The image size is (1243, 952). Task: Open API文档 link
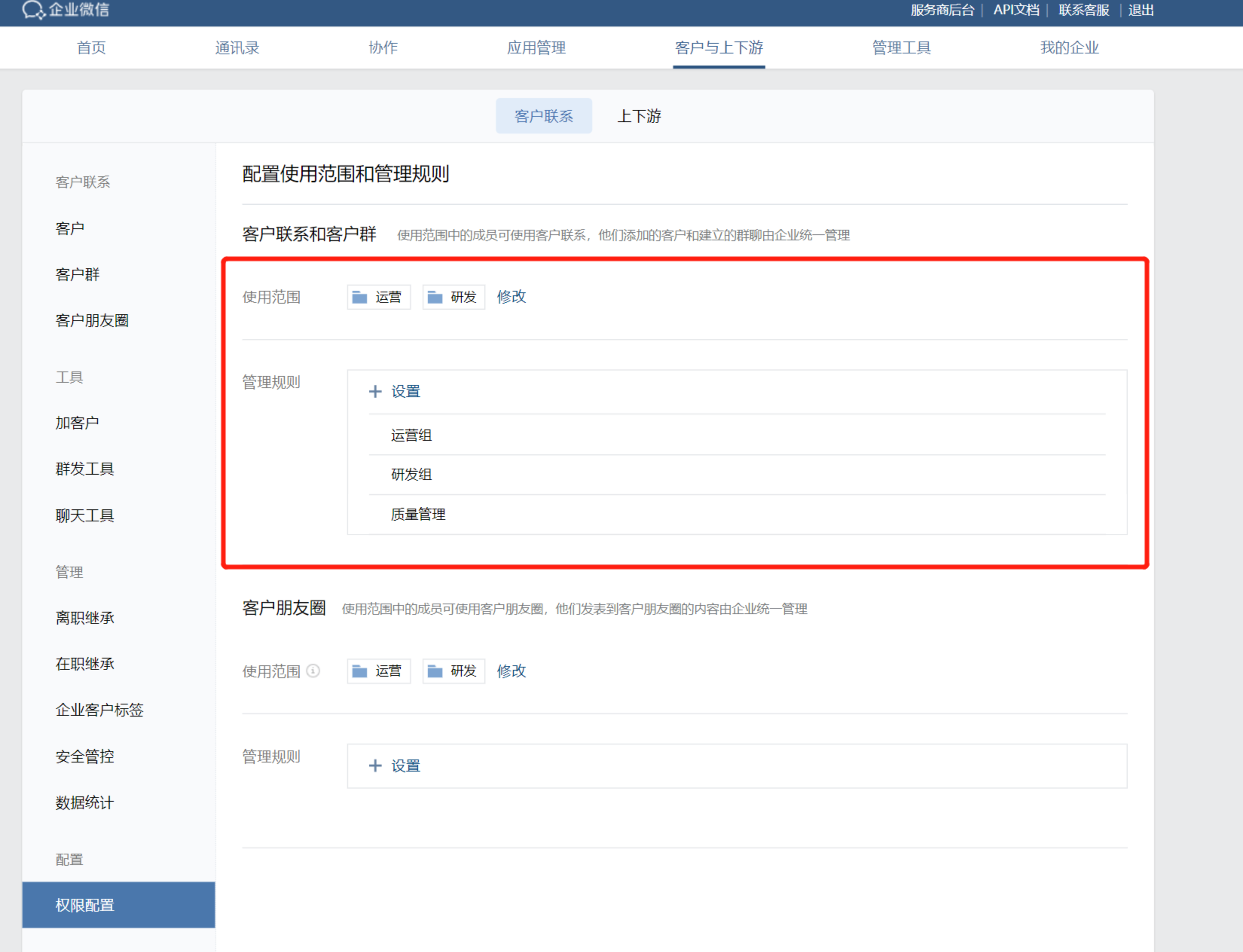pyautogui.click(x=1016, y=10)
